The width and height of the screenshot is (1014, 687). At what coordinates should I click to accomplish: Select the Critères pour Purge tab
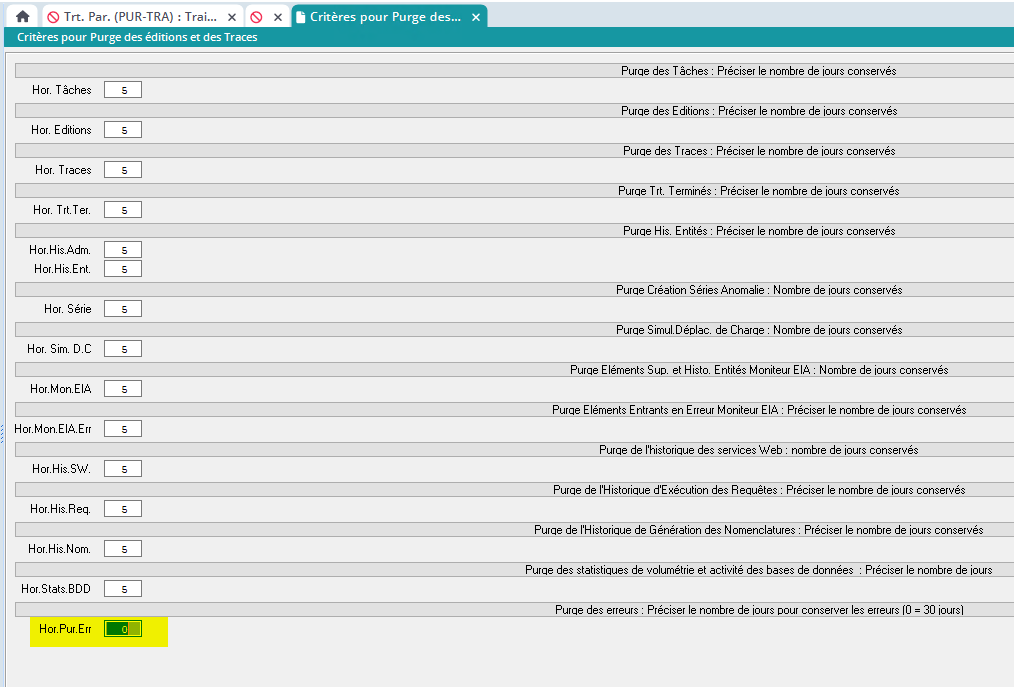coord(385,17)
